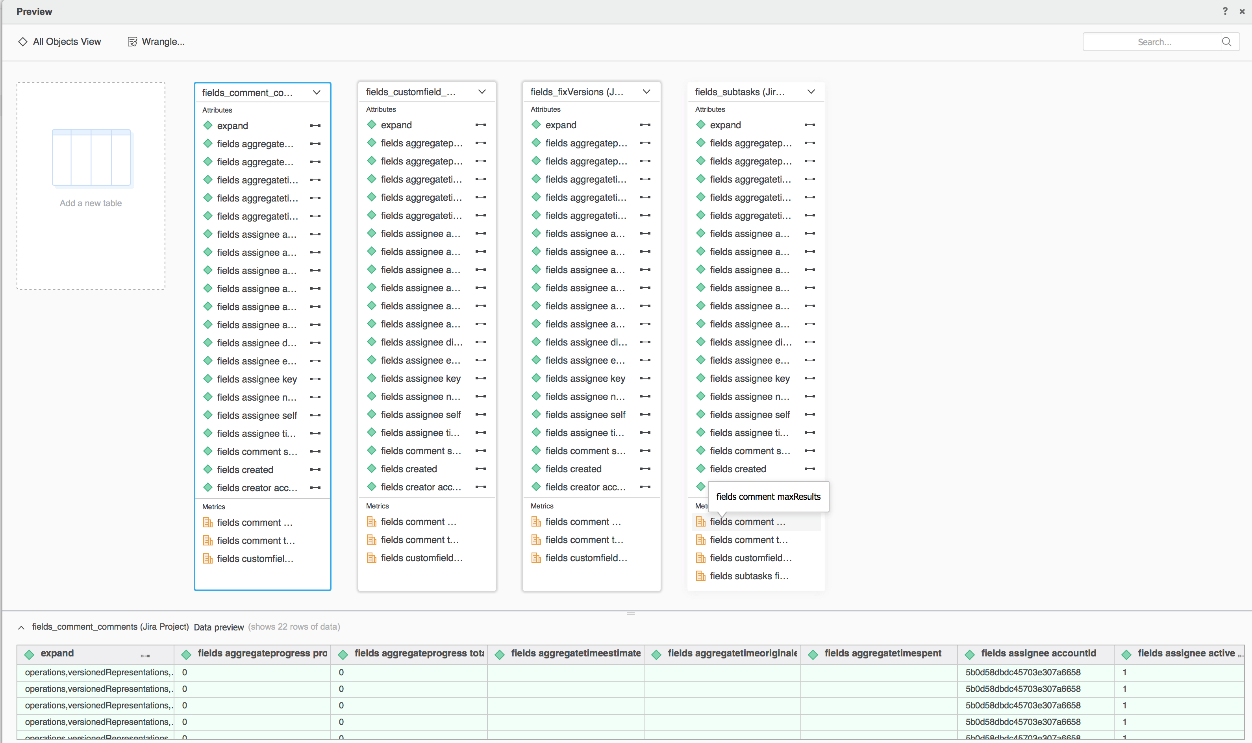1252x743 pixels.
Task: Click link icon beside fields assignee key in fields_comment table
Action: coord(316,380)
